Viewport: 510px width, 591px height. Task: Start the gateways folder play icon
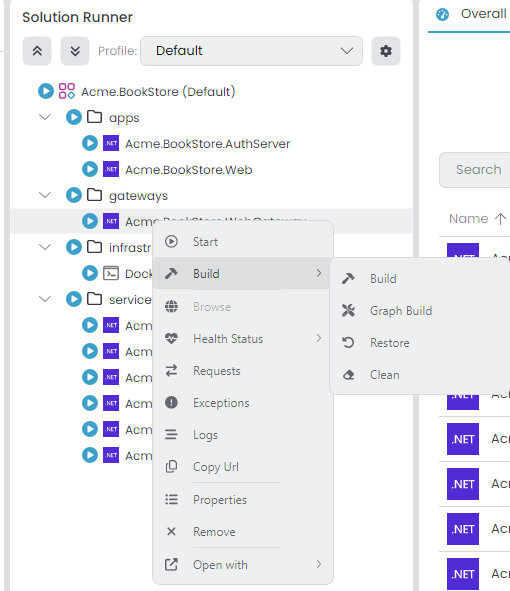pyautogui.click(x=74, y=195)
